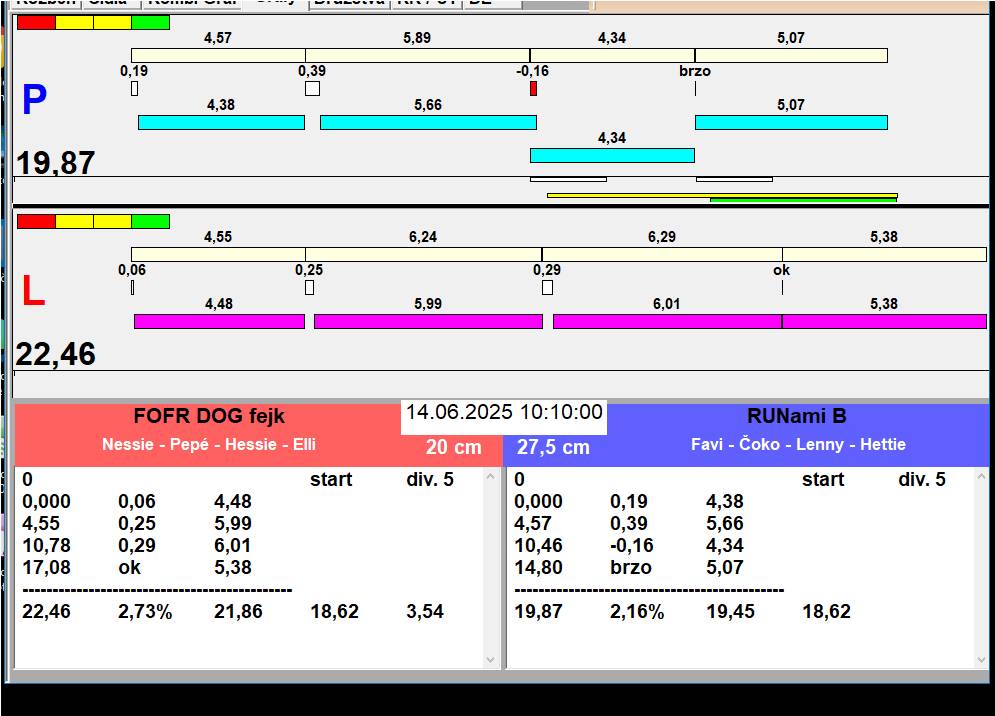Click the cyan 4,38 run bar

coord(221,123)
